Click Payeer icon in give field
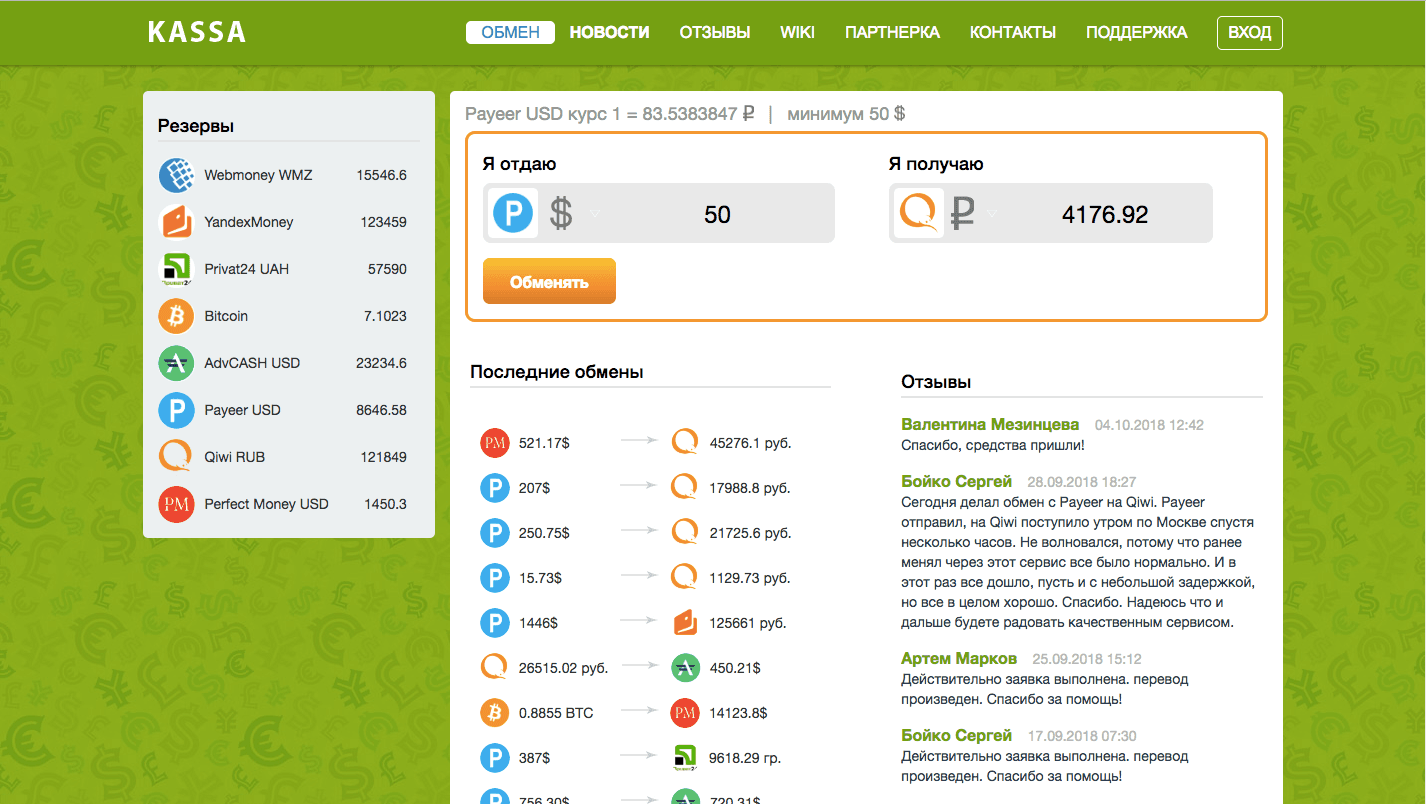1426x804 pixels. [514, 213]
